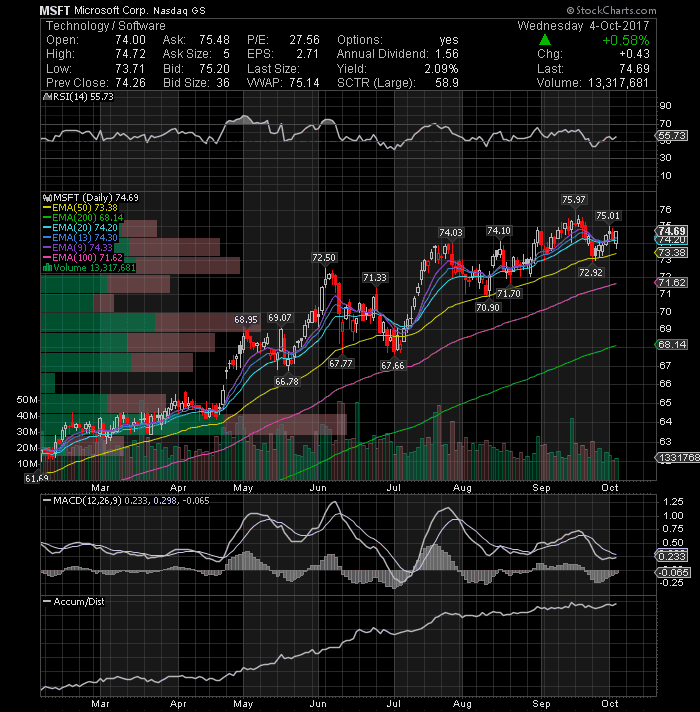Screen dimensions: 700x712
Task: Click the Microsoft Corp. company name
Action: coord(111,10)
